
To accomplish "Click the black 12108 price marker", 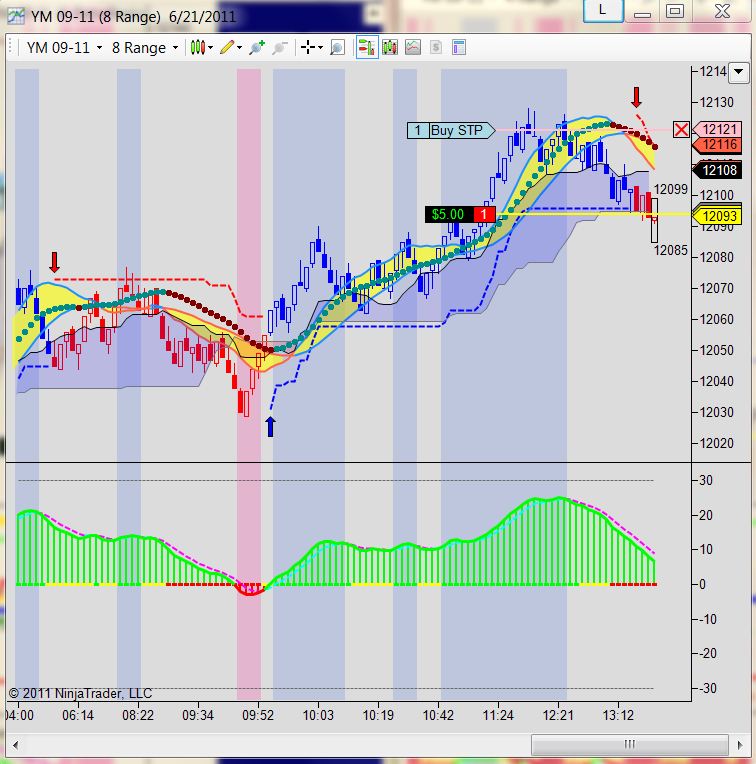I will (x=718, y=170).
